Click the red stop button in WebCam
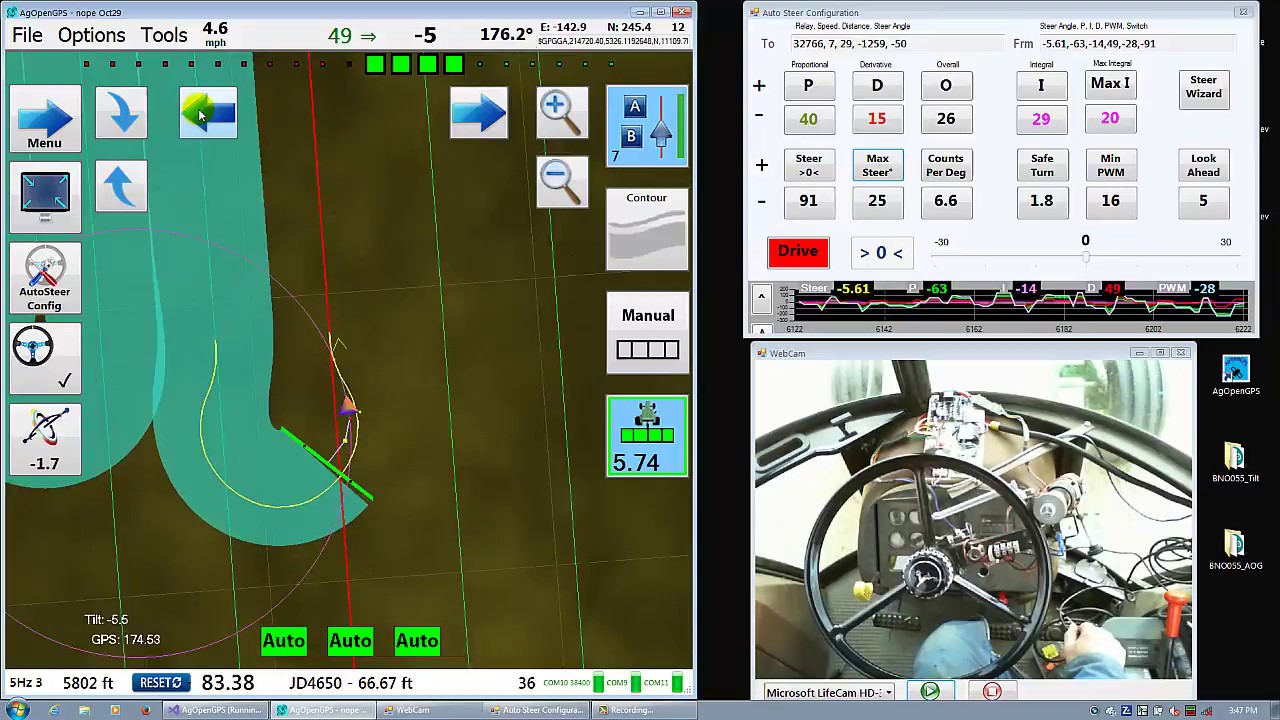The height and width of the screenshot is (720, 1280). (x=992, y=691)
